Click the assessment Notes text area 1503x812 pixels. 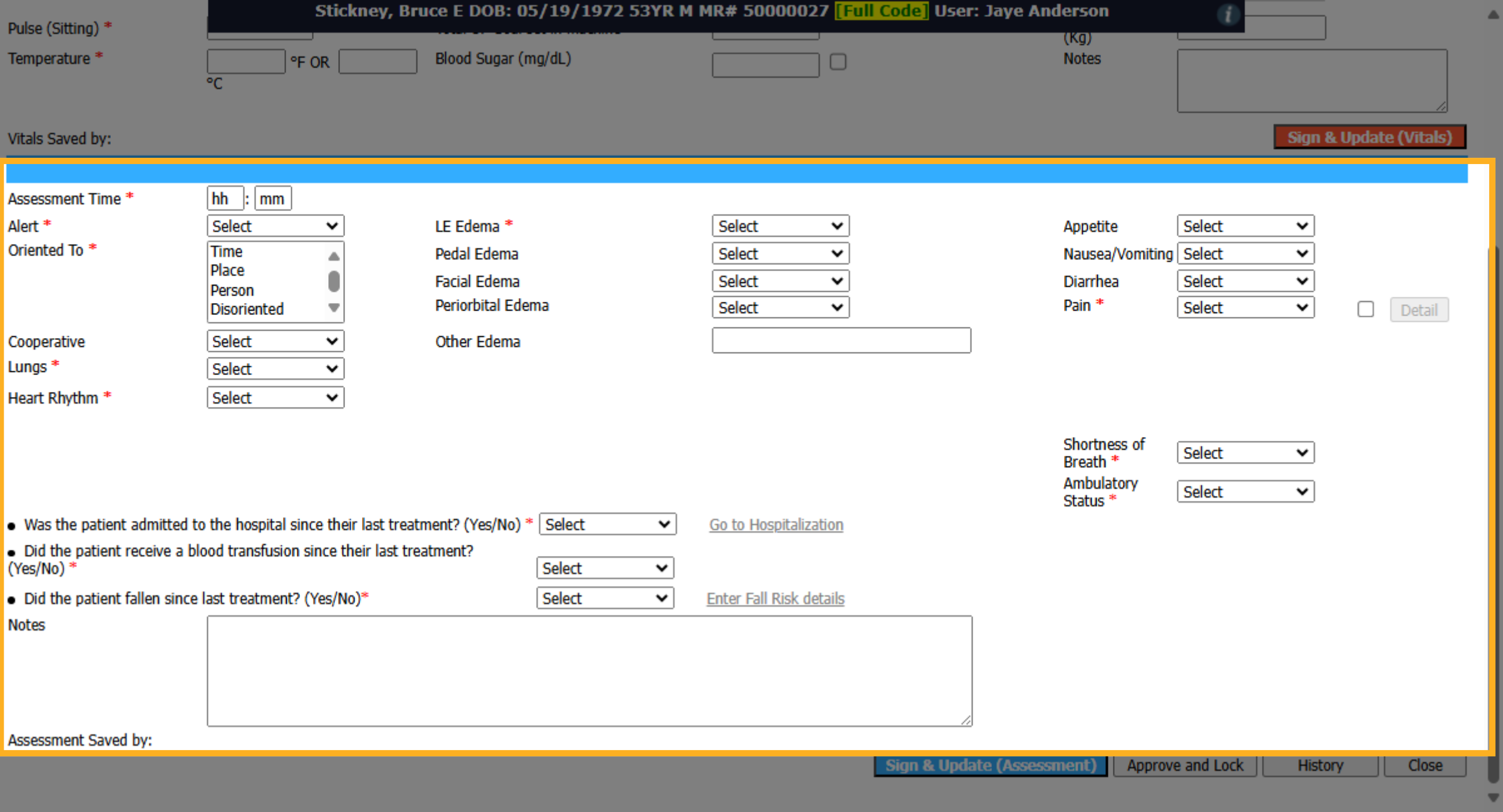[x=589, y=671]
